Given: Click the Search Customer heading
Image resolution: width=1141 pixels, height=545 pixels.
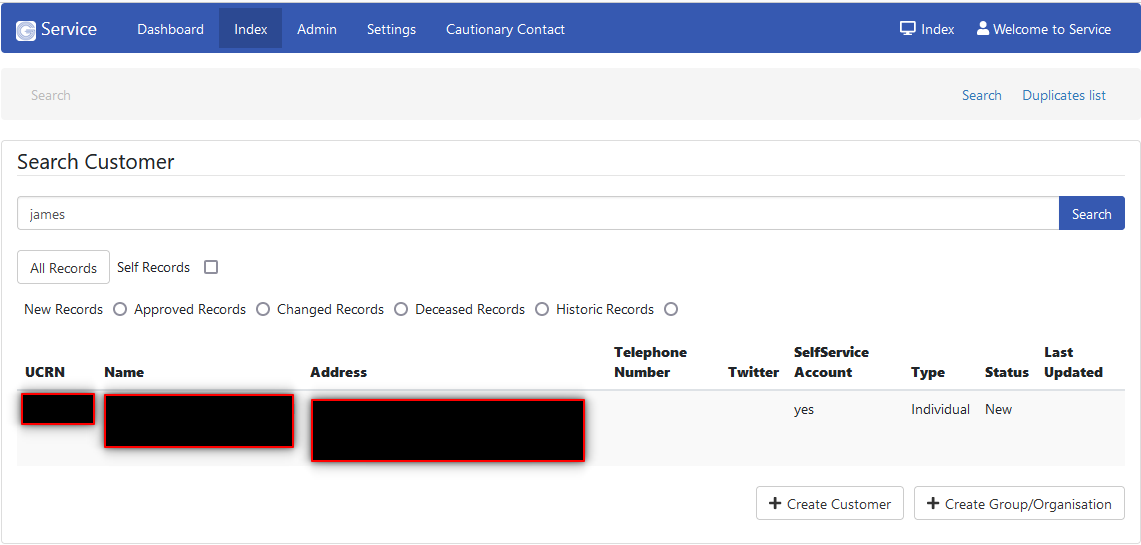Looking at the screenshot, I should click(x=95, y=162).
